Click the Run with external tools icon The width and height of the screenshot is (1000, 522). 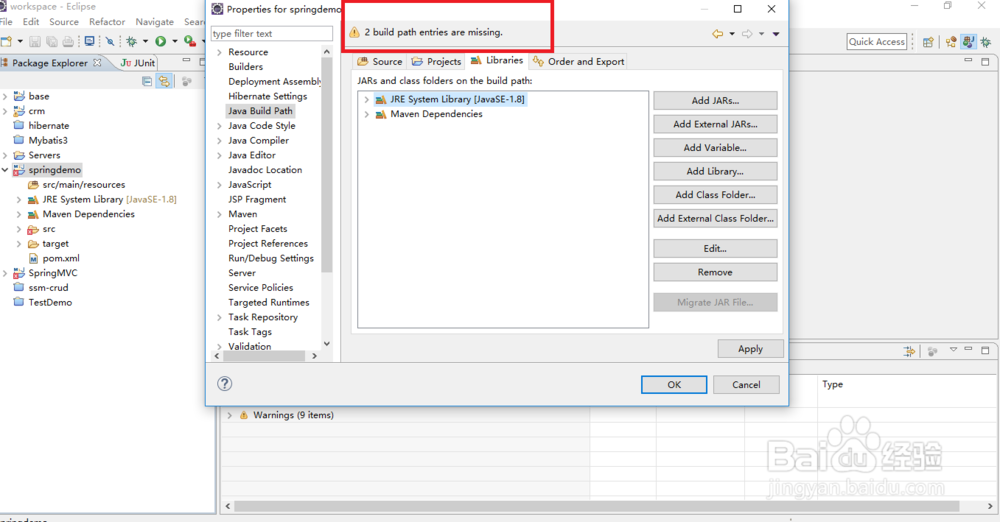click(x=189, y=41)
